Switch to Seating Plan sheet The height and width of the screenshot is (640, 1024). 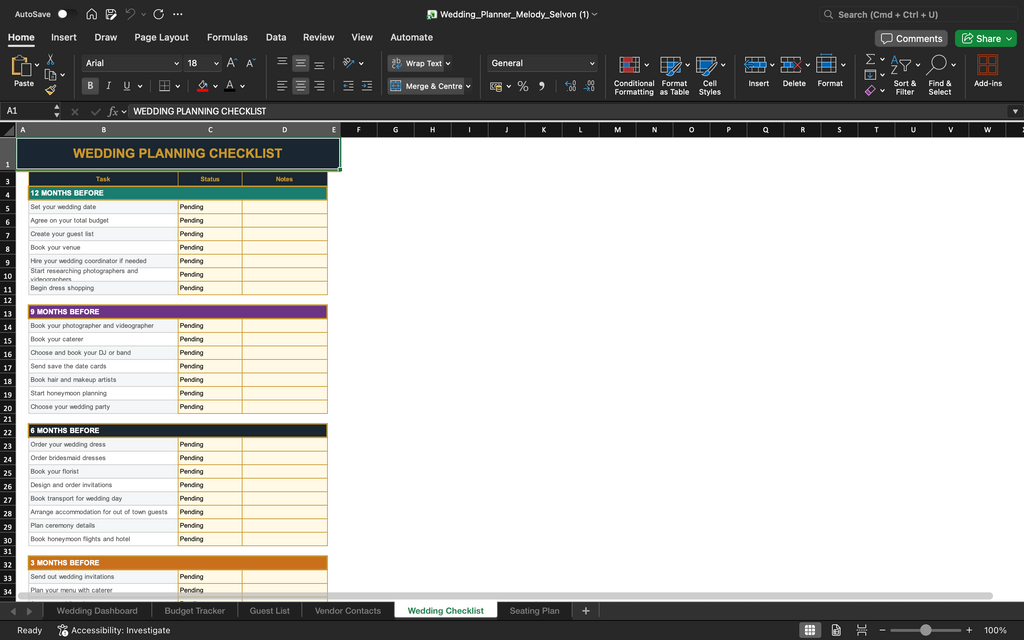pyautogui.click(x=534, y=611)
